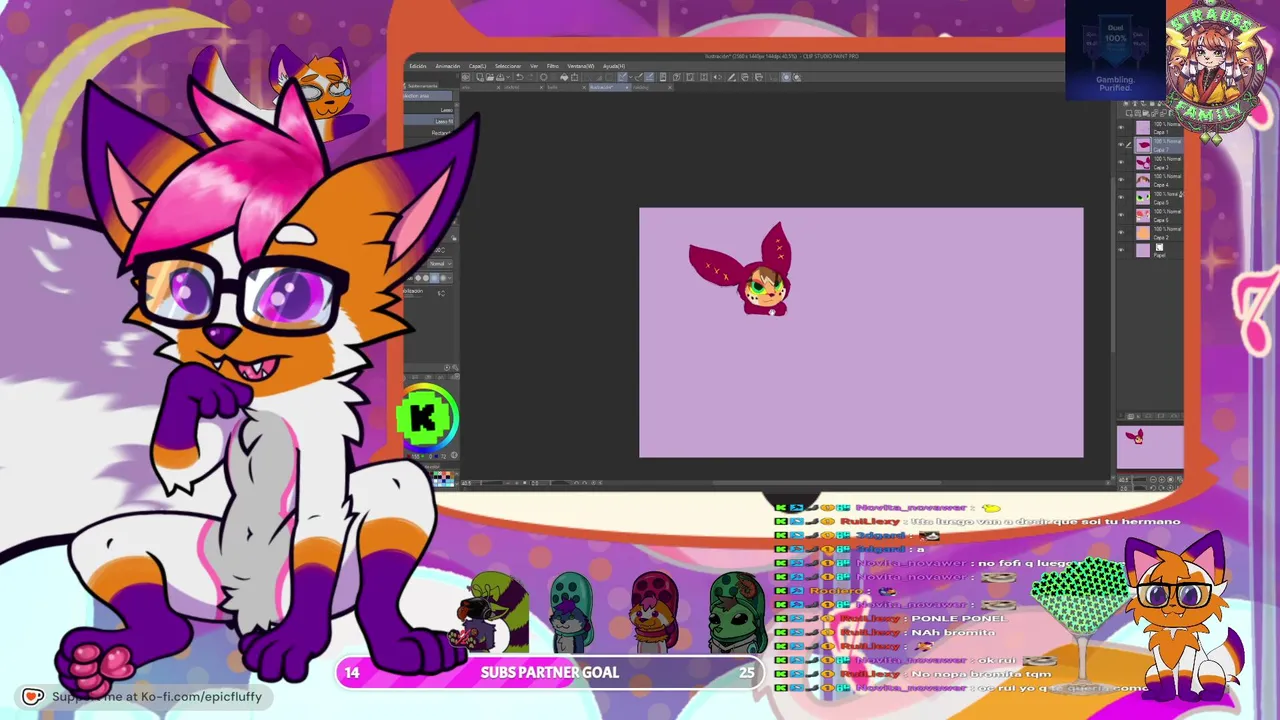Click the Strauss Family emblem
Viewport: 1280px width, 720px height.
1217,70
